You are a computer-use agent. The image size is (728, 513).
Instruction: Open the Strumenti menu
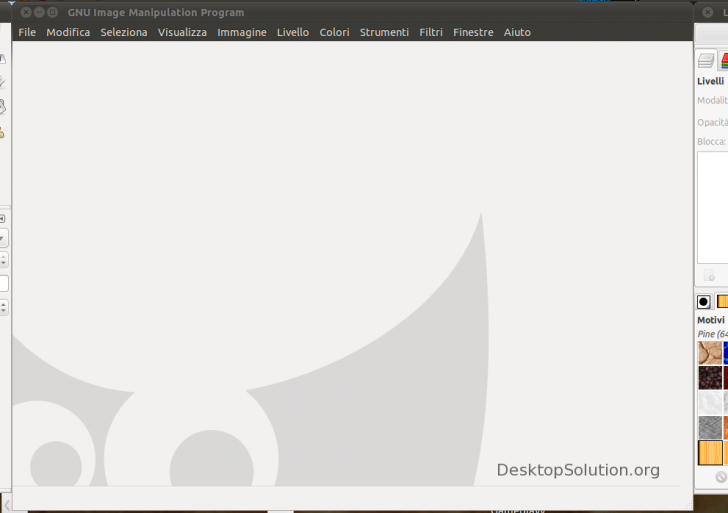pyautogui.click(x=384, y=32)
